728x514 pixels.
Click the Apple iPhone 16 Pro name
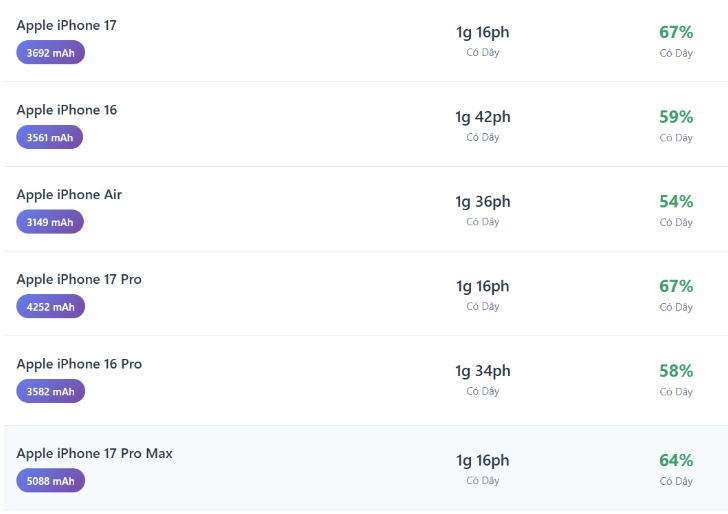click(x=79, y=364)
